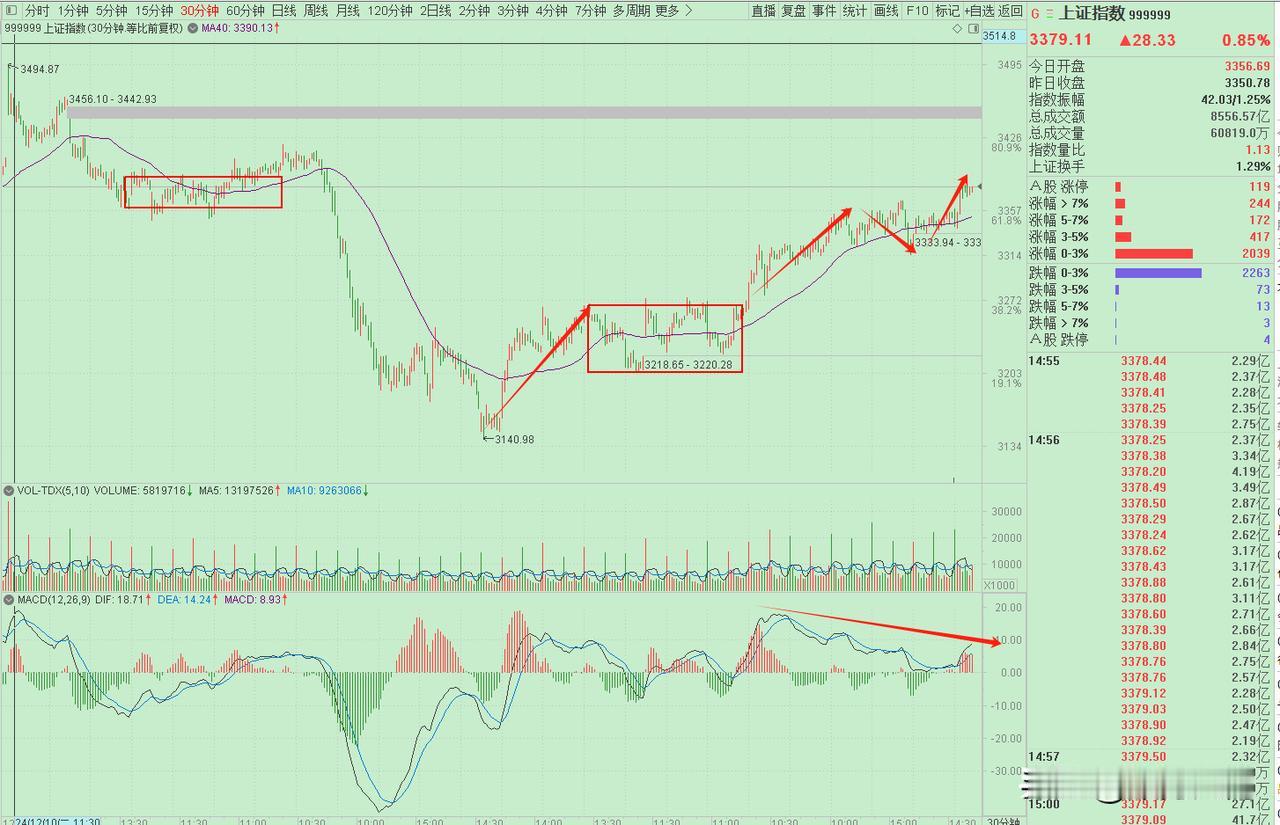1280x825 pixels.
Task: Select the active 30分钟 period
Action: point(200,10)
